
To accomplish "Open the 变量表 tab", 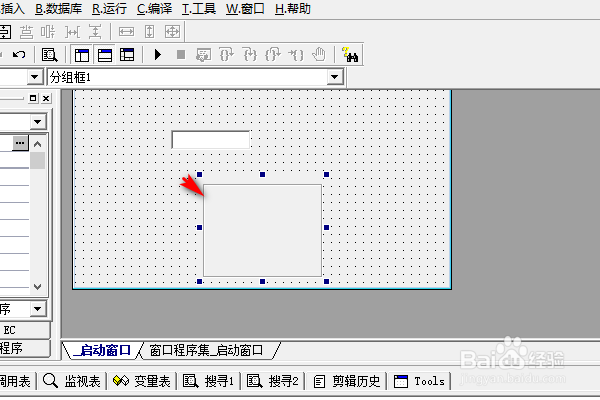I will tap(142, 381).
